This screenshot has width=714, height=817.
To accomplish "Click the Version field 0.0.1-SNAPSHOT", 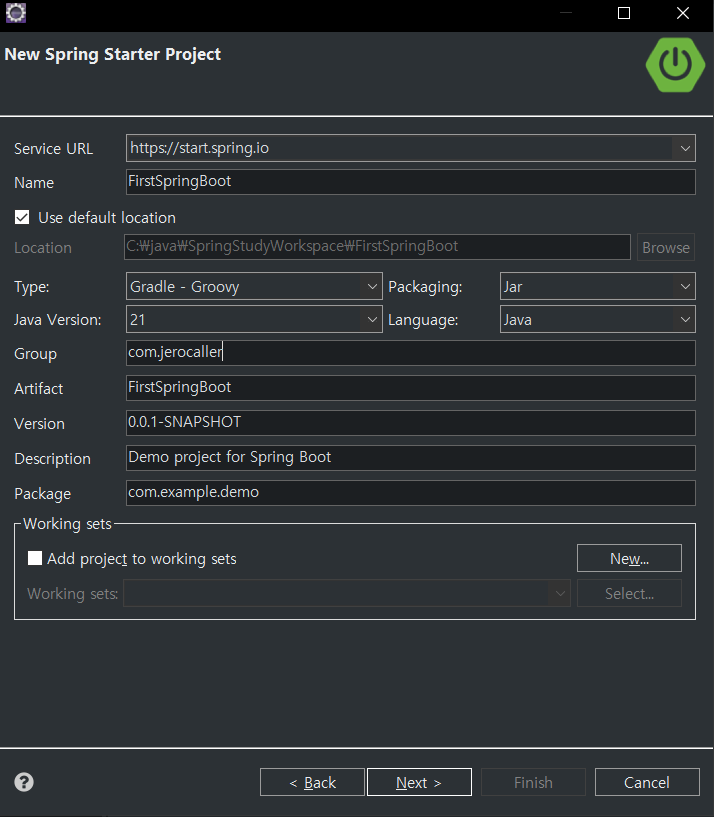I will pyautogui.click(x=411, y=423).
